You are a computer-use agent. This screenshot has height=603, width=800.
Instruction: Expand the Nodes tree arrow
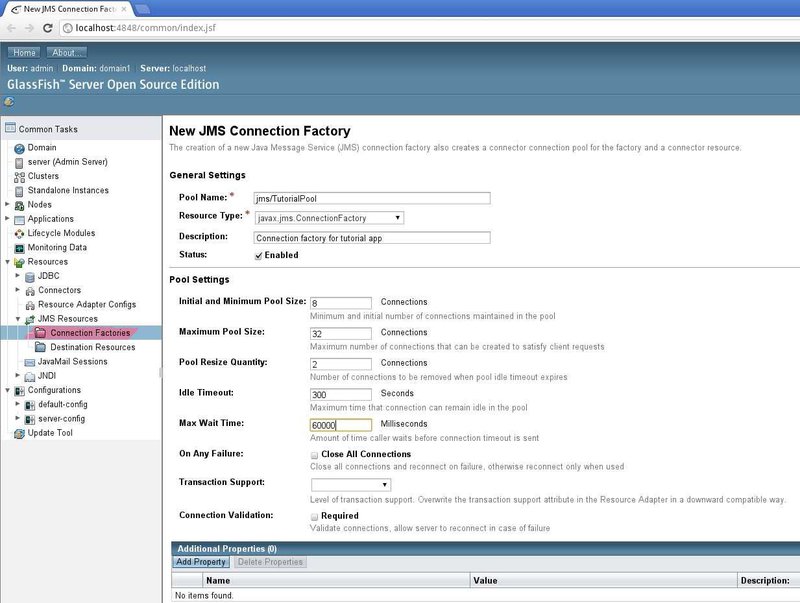[x=7, y=204]
